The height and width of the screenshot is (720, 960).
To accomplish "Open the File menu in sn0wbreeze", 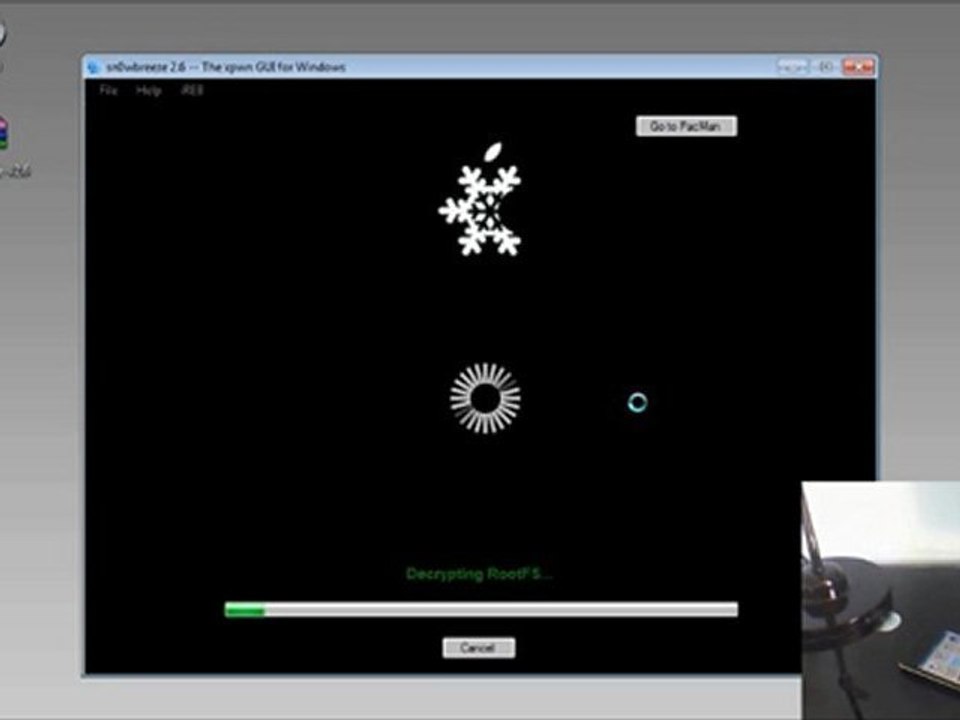I will pyautogui.click(x=108, y=90).
